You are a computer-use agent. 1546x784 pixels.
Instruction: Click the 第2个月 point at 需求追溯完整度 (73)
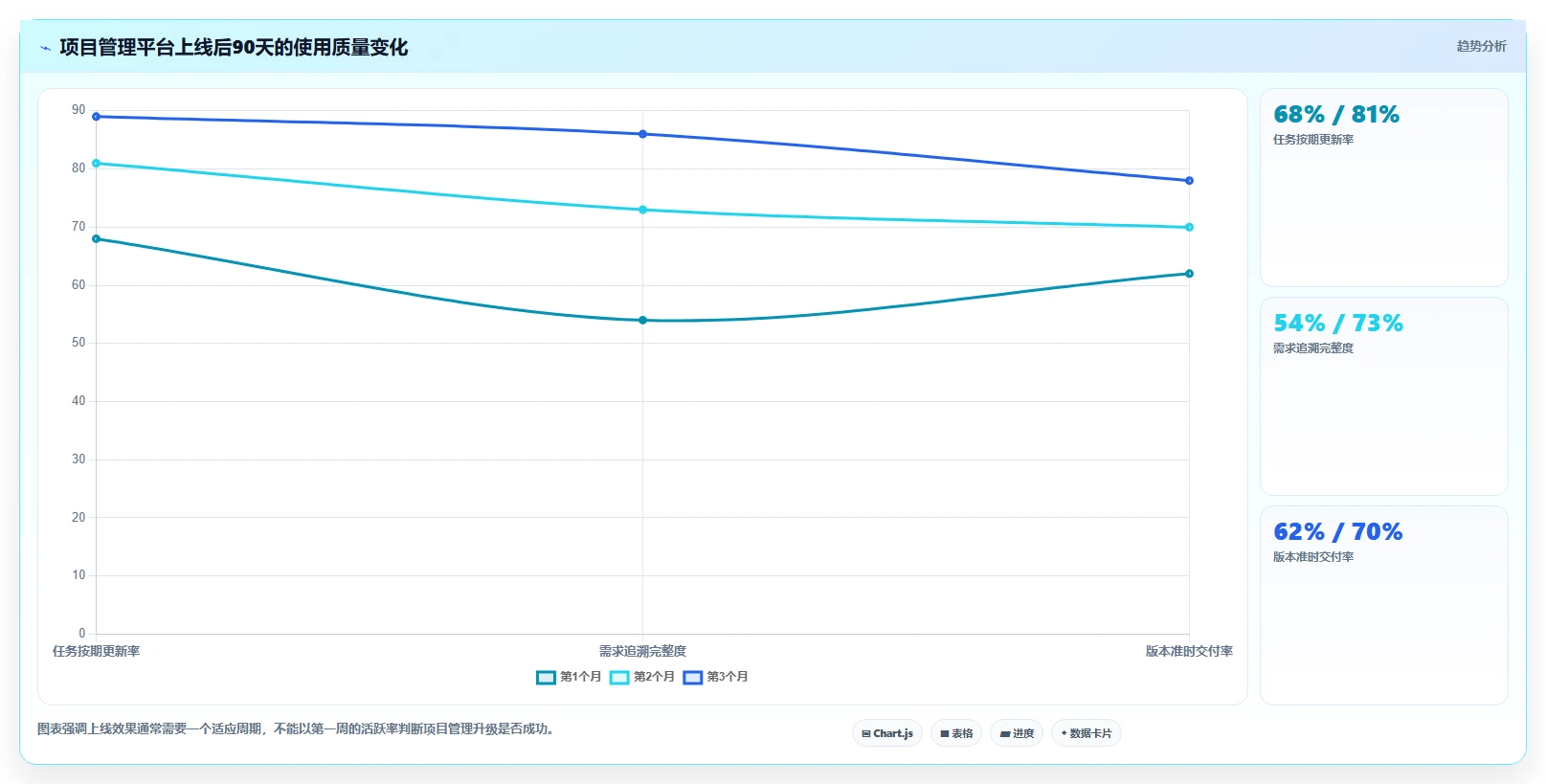click(642, 210)
